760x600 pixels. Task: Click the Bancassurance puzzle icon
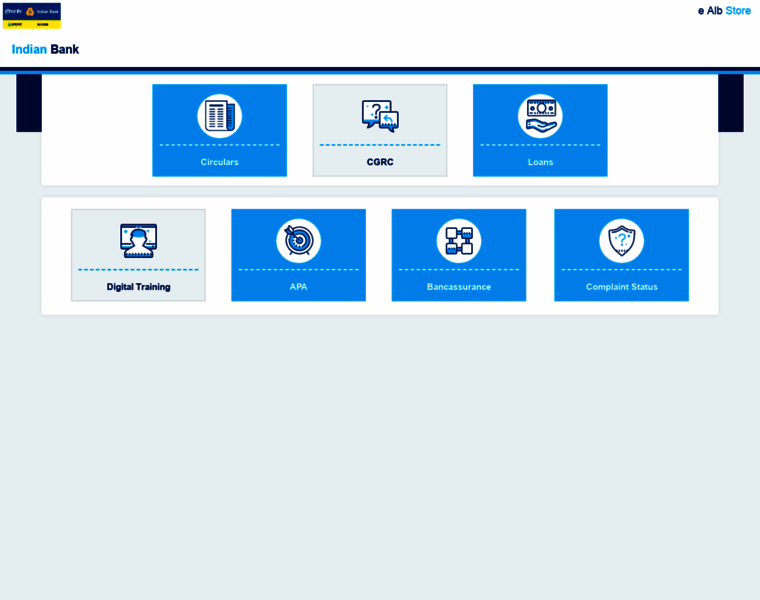(459, 240)
